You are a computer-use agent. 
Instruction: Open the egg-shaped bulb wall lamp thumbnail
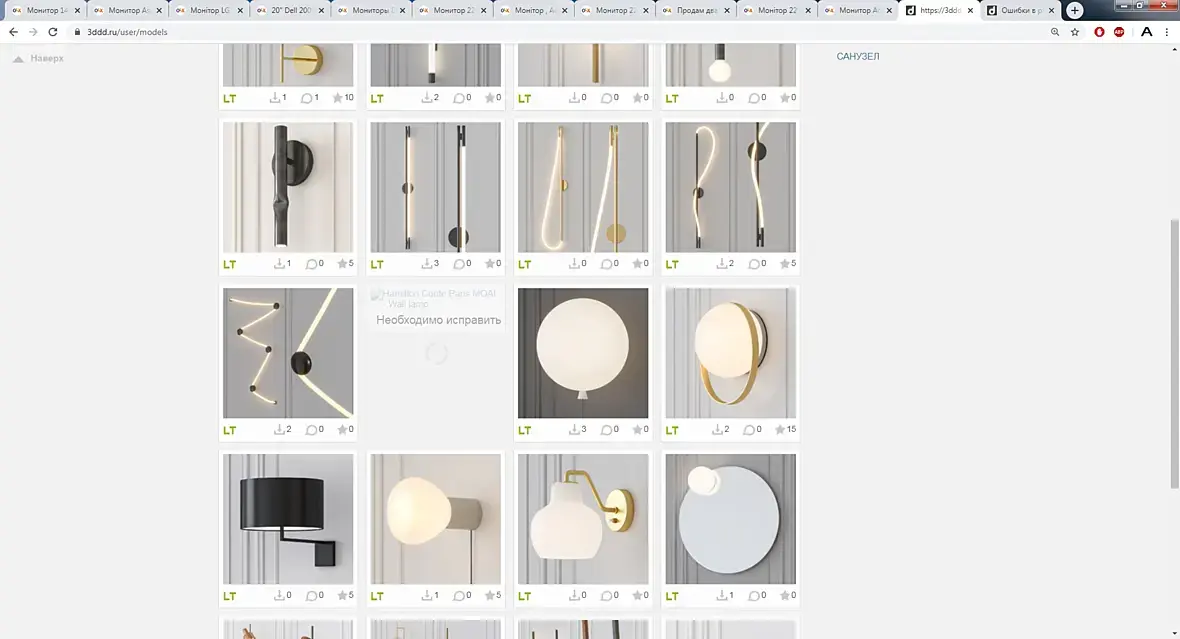pyautogui.click(x=435, y=519)
